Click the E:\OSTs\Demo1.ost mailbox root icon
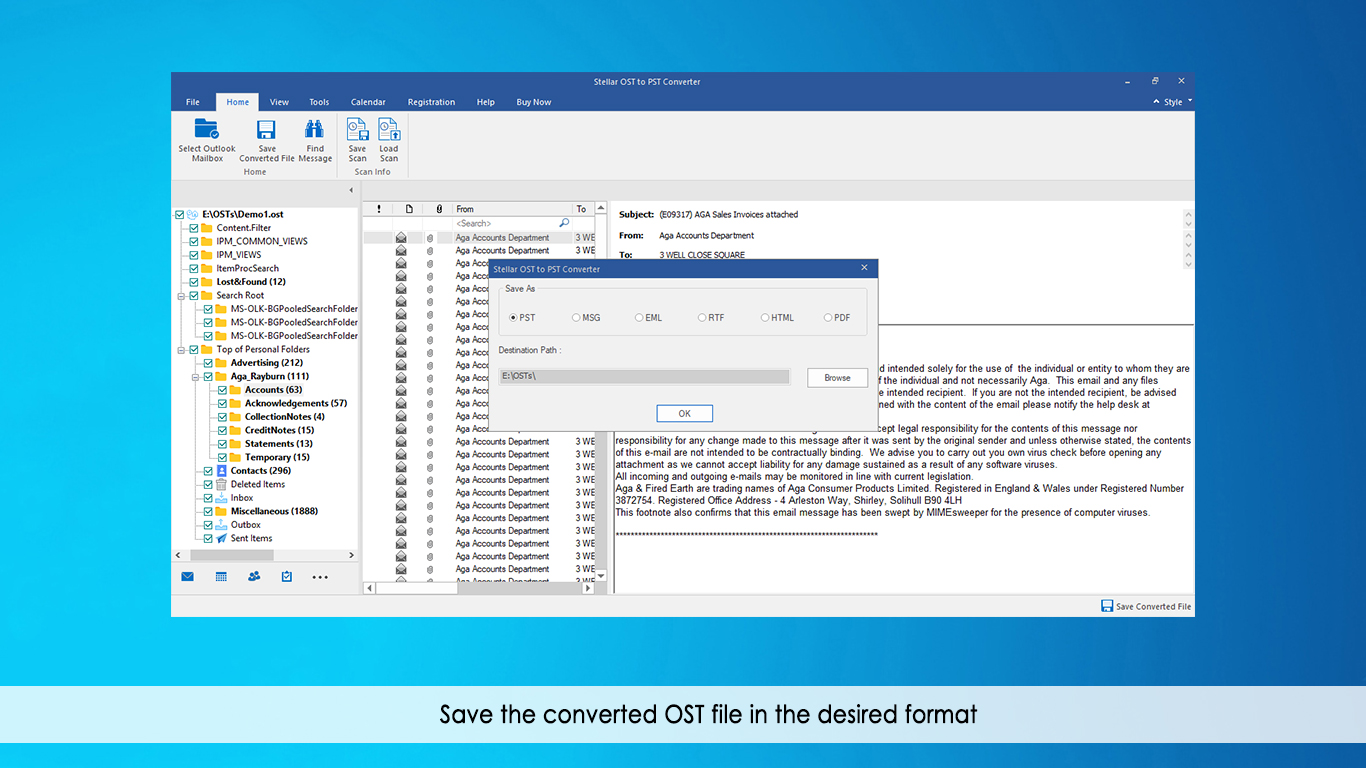The image size is (1366, 768). coord(193,214)
